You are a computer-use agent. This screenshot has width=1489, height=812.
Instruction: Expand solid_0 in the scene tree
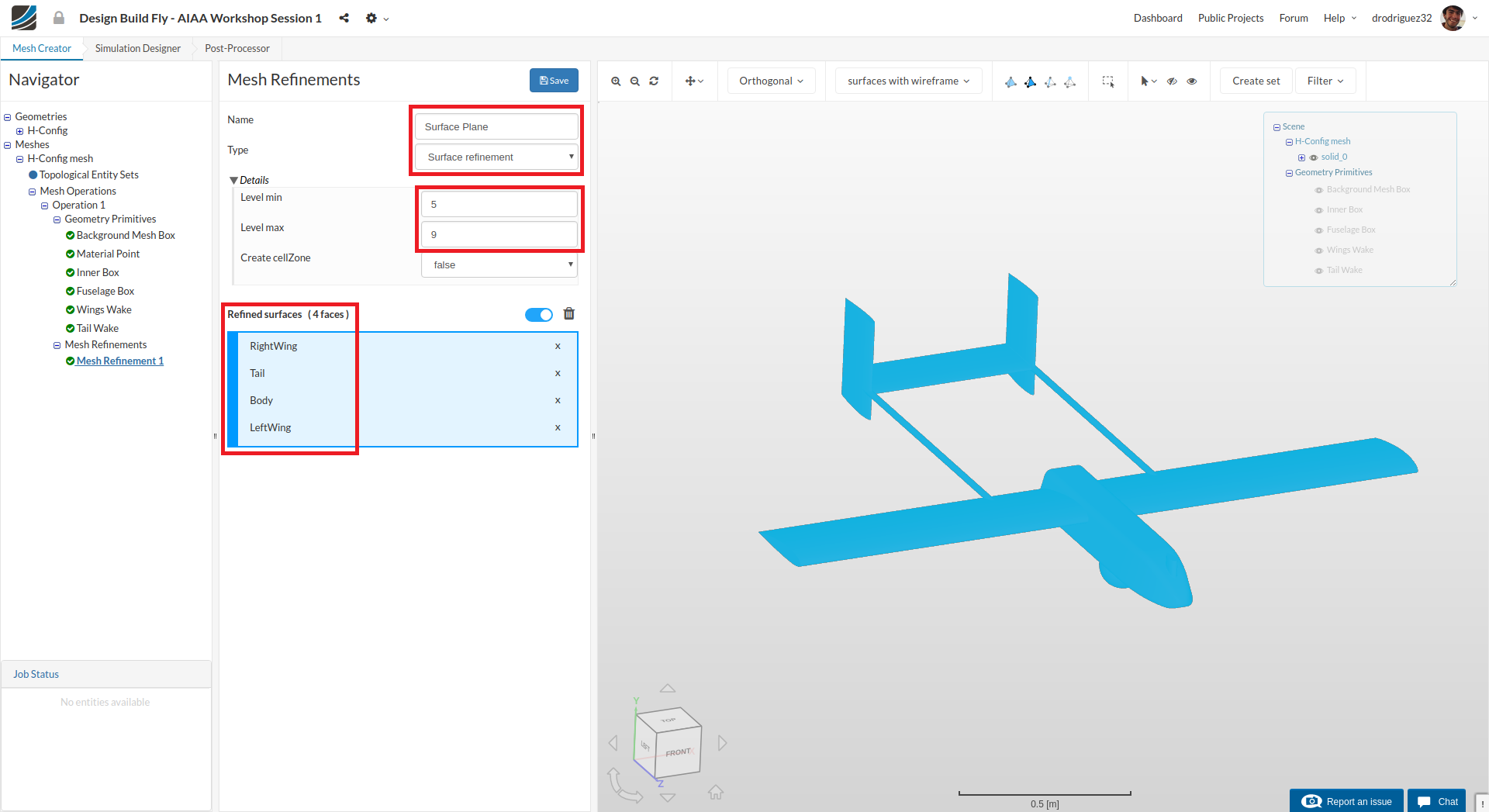pyautogui.click(x=1301, y=157)
